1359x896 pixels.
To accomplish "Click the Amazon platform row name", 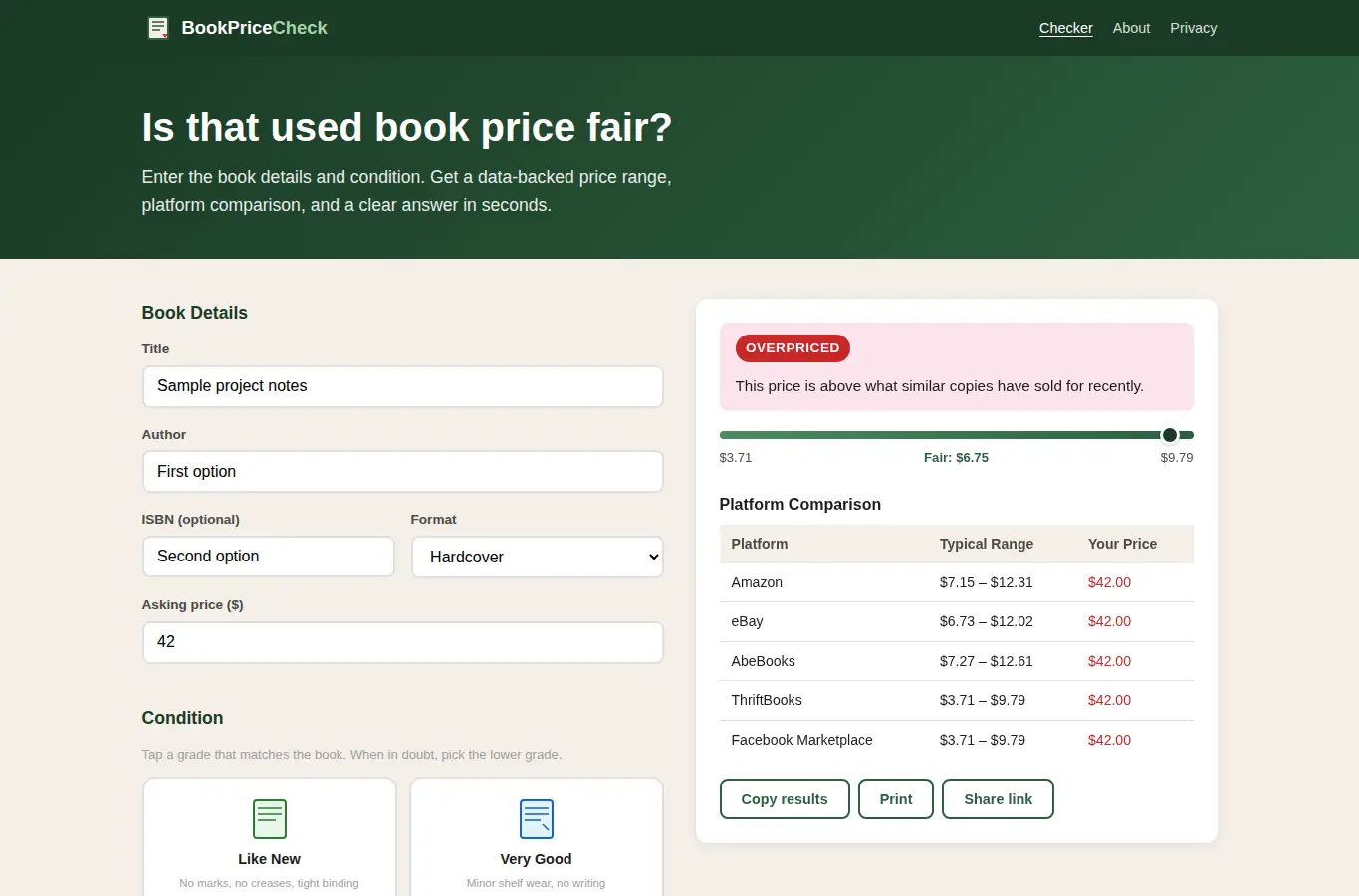I will coord(757,582).
